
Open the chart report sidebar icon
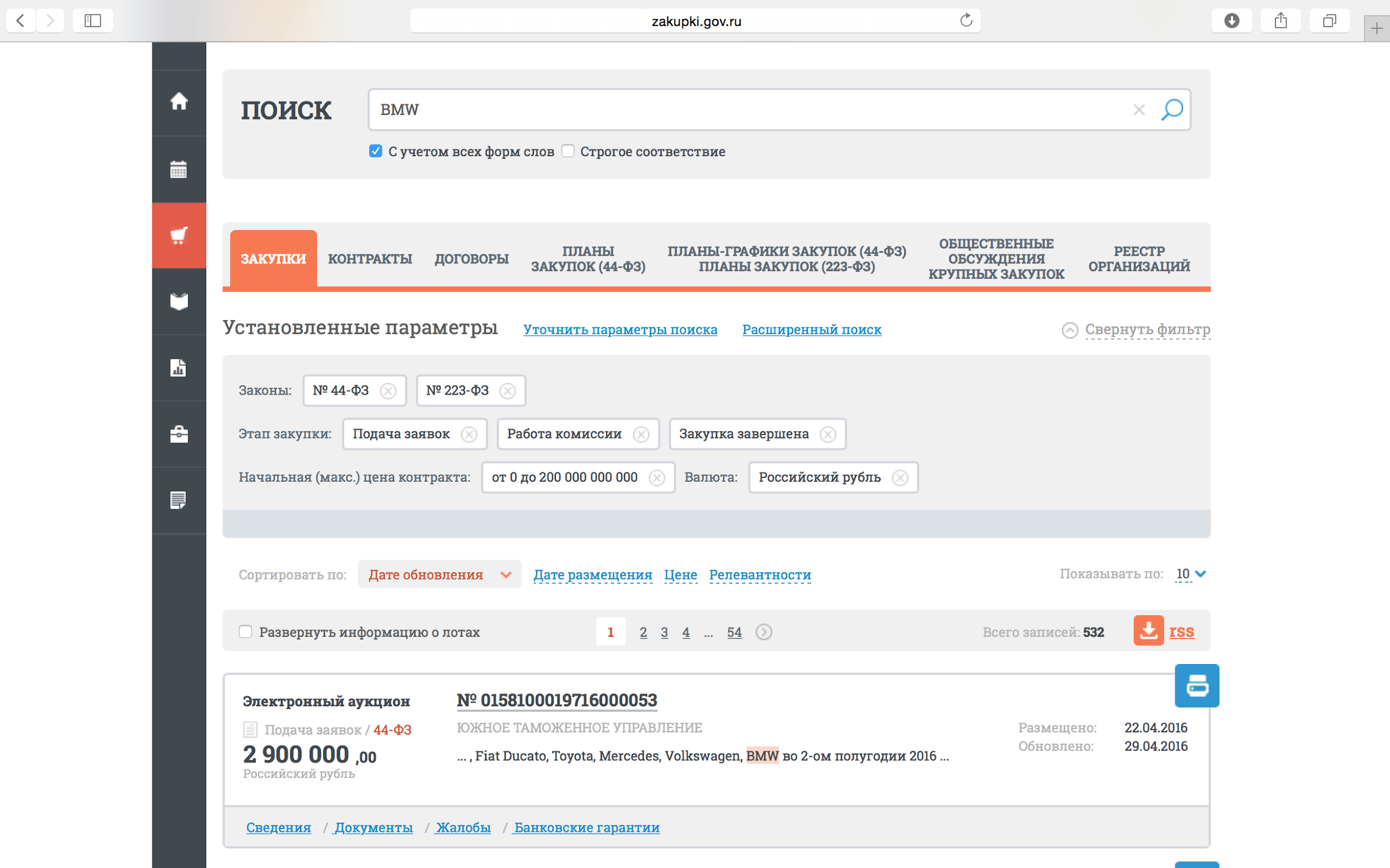178,367
